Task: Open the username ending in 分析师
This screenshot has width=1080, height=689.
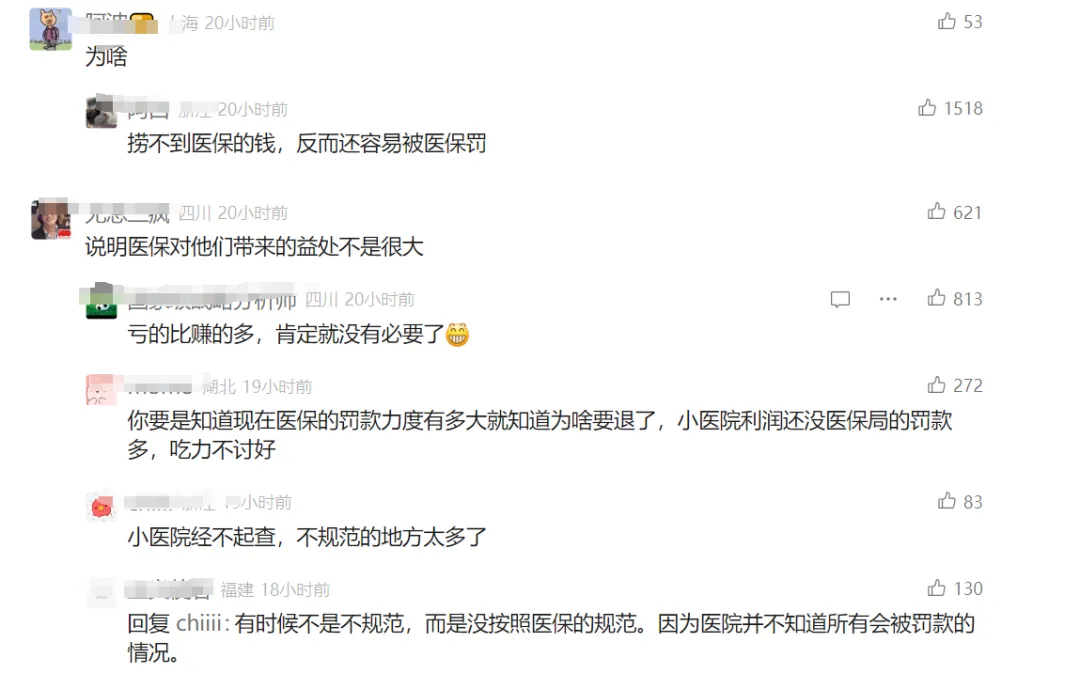Action: coord(212,300)
